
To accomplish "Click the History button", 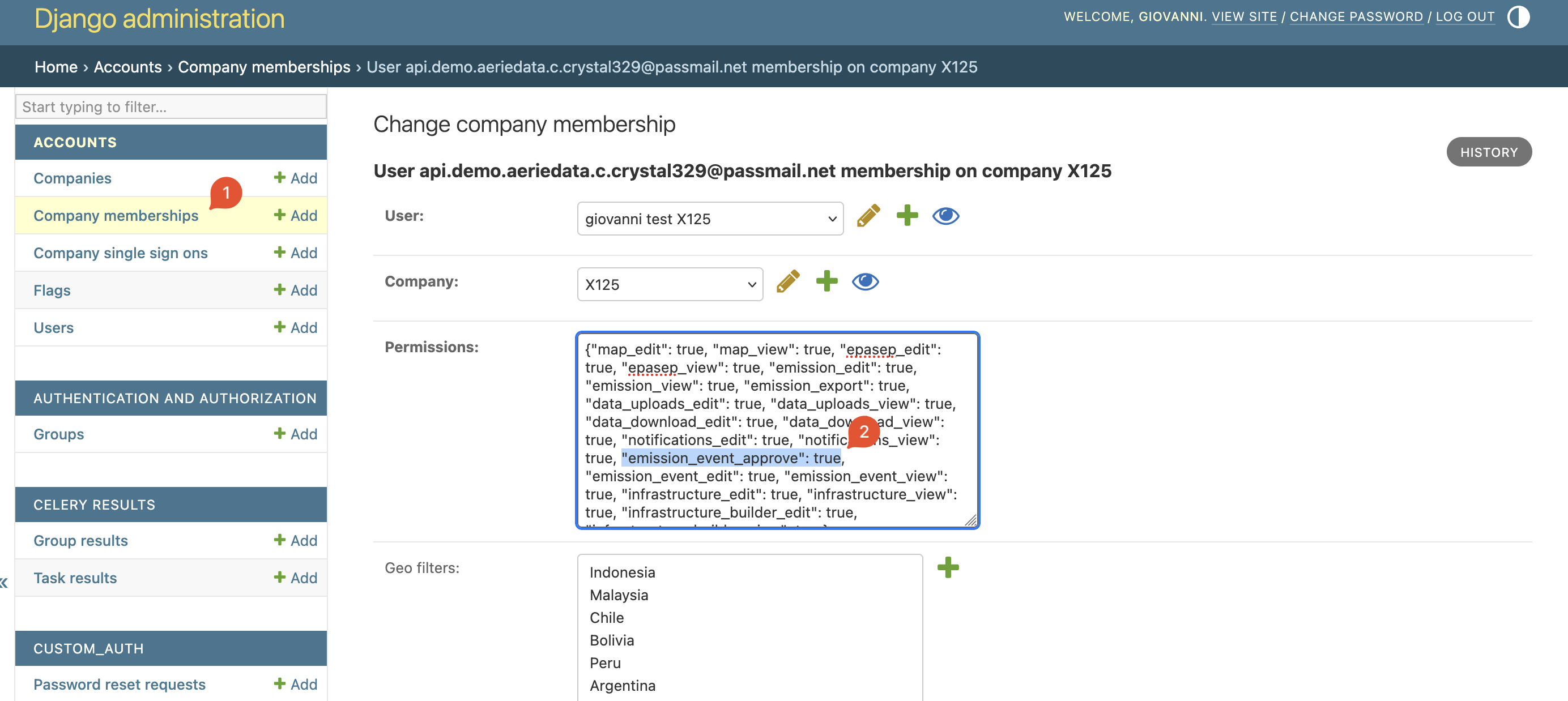I will pos(1488,152).
